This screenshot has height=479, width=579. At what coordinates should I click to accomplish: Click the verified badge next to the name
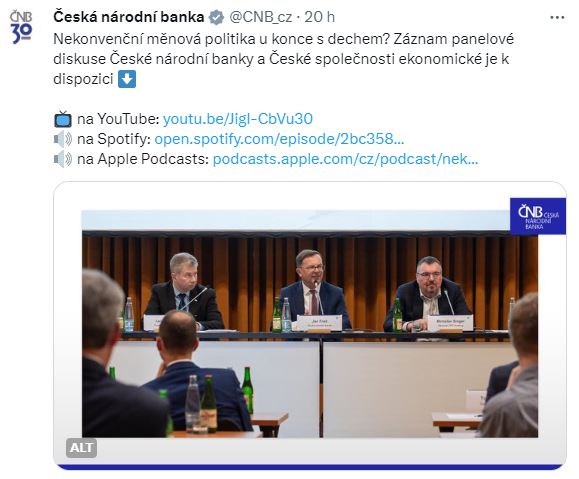coord(216,17)
